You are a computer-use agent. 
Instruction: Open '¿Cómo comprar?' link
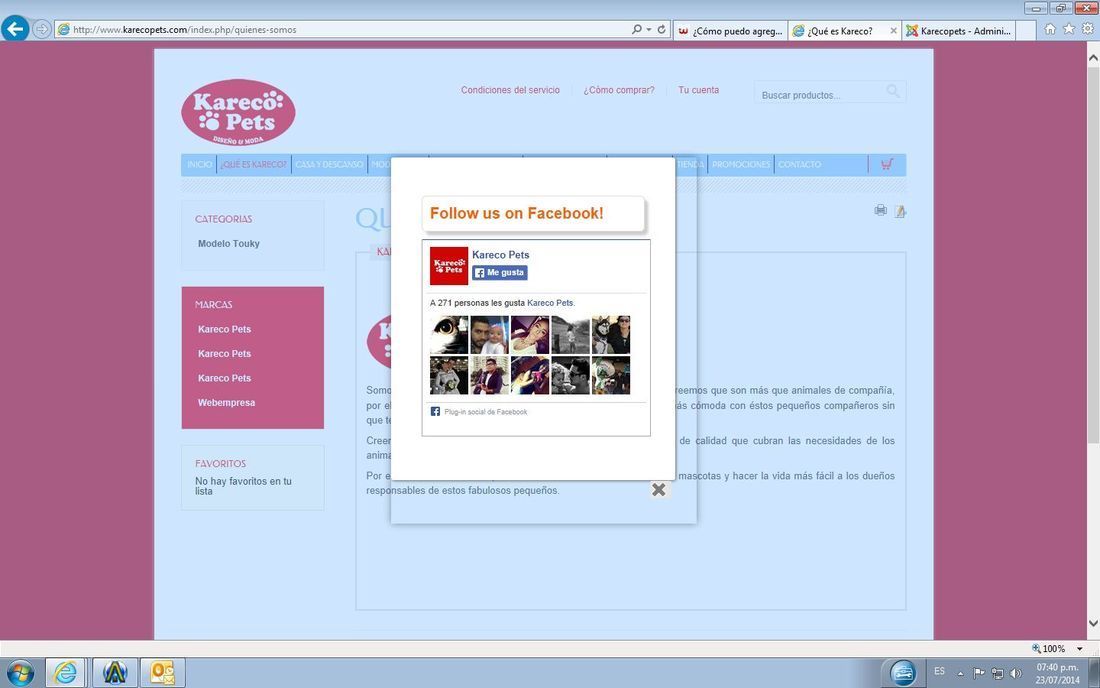point(619,90)
